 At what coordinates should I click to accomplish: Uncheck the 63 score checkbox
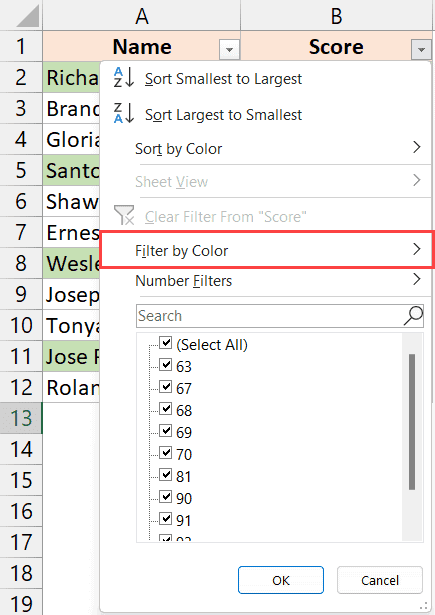click(166, 365)
